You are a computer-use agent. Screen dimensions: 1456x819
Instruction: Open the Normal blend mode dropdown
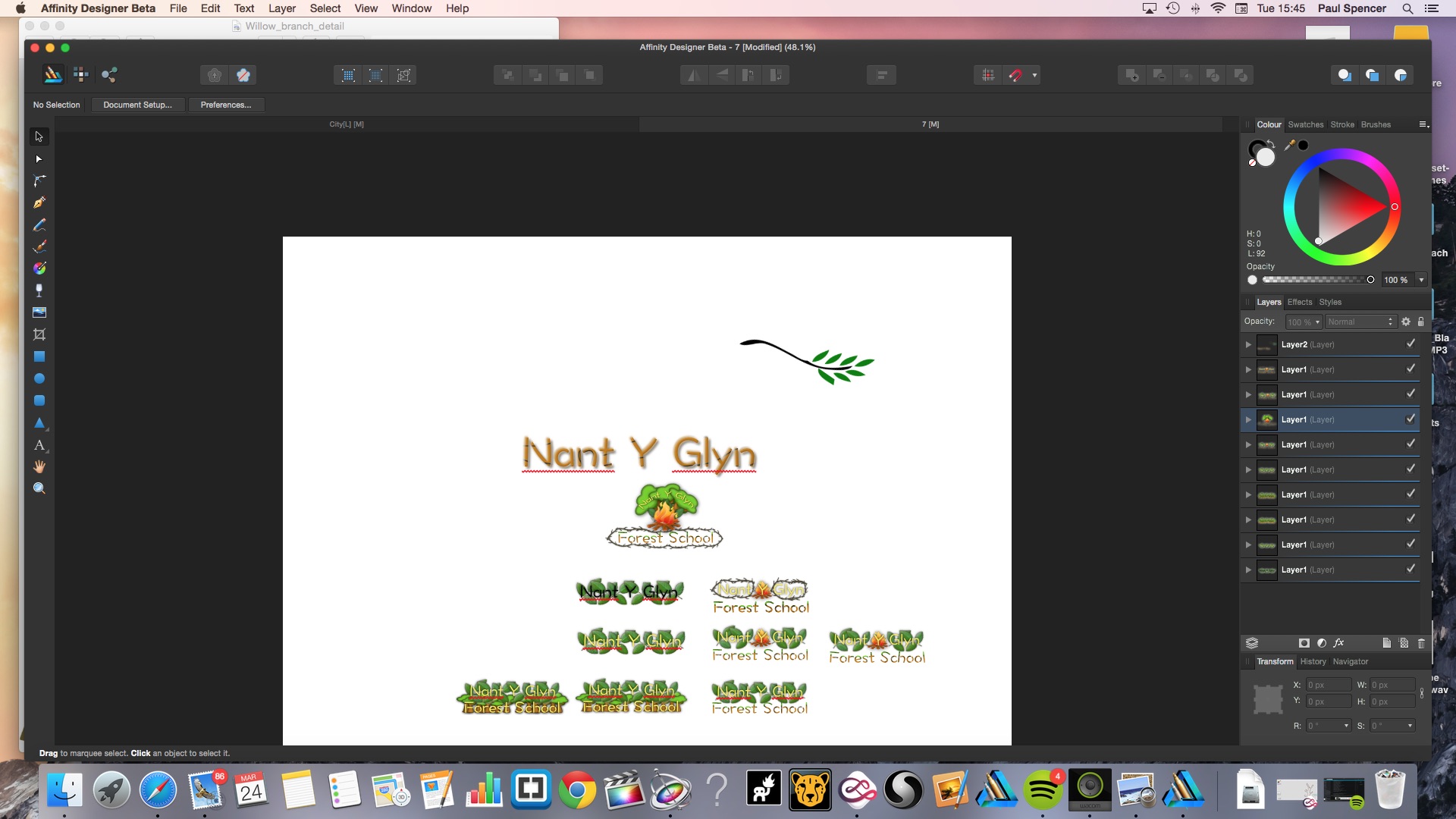(x=1360, y=322)
